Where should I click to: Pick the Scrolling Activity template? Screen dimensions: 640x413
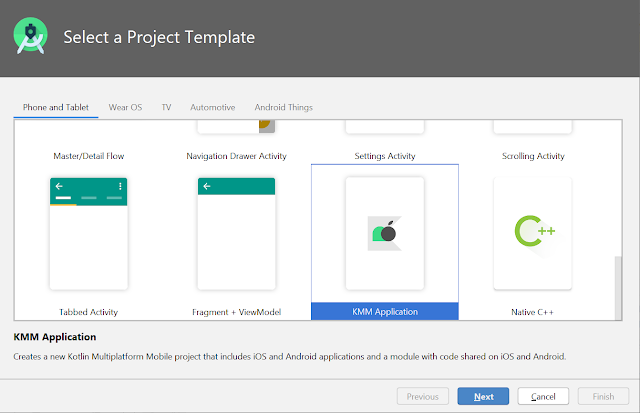[532, 156]
